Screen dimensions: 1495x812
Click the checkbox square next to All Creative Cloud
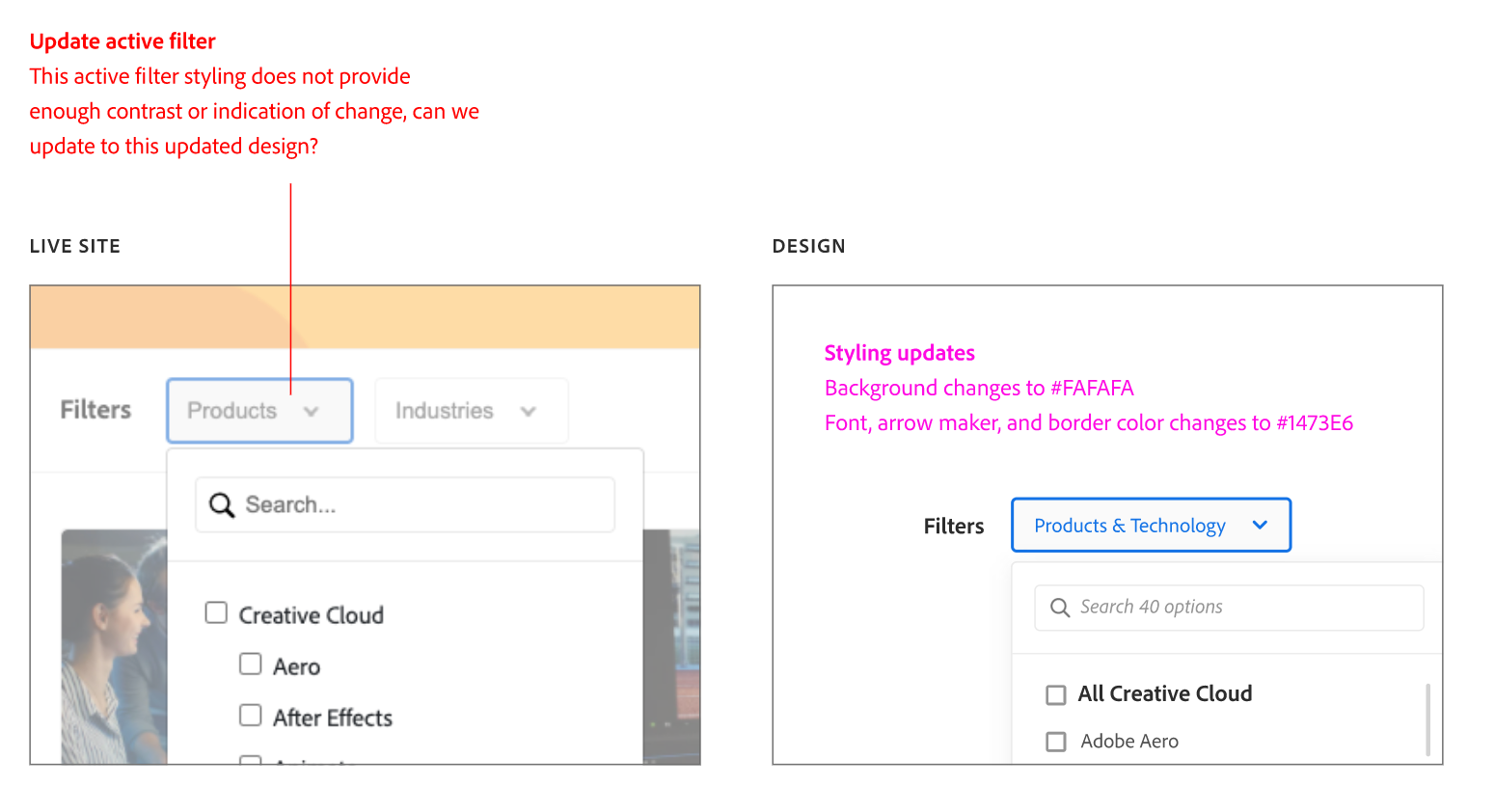point(1055,694)
